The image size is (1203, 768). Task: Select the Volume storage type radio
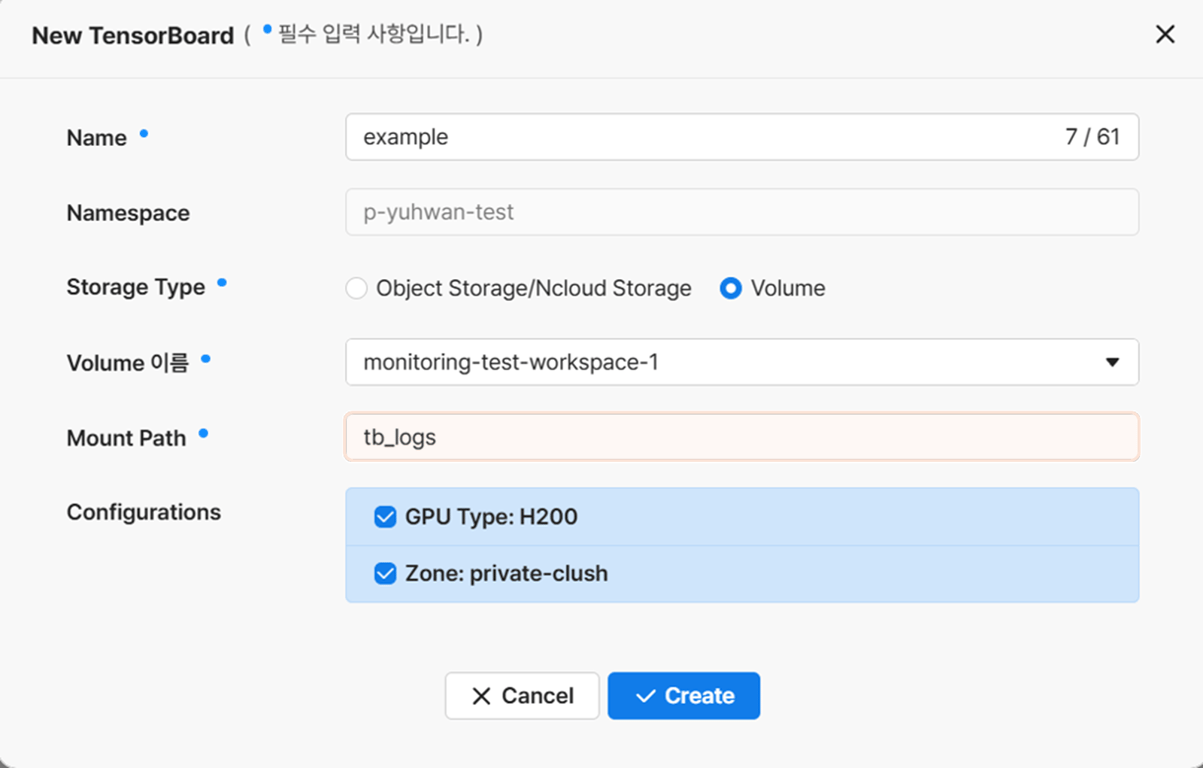pos(731,289)
